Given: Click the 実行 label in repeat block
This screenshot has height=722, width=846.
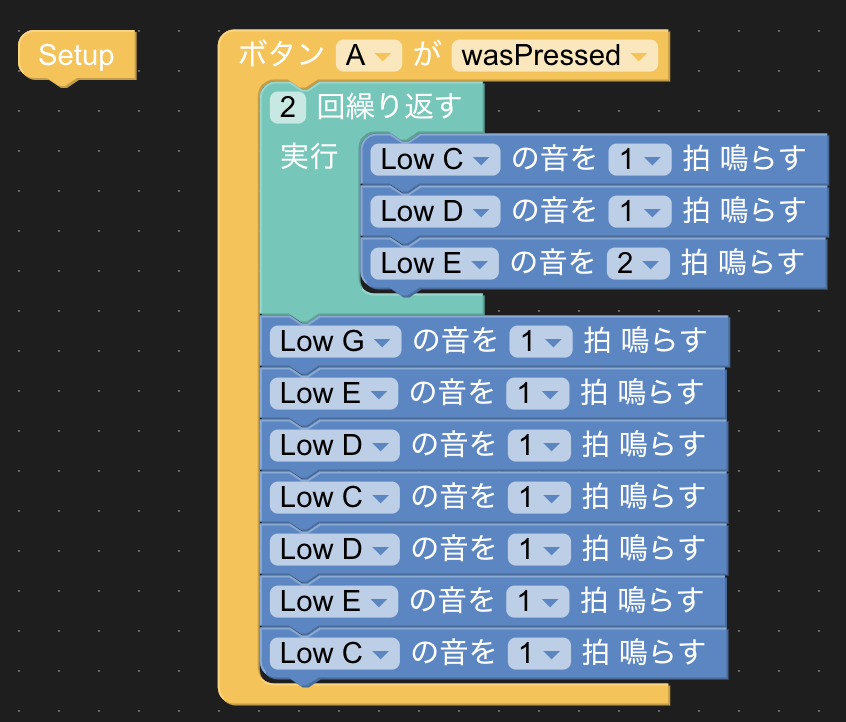Looking at the screenshot, I should 309,156.
